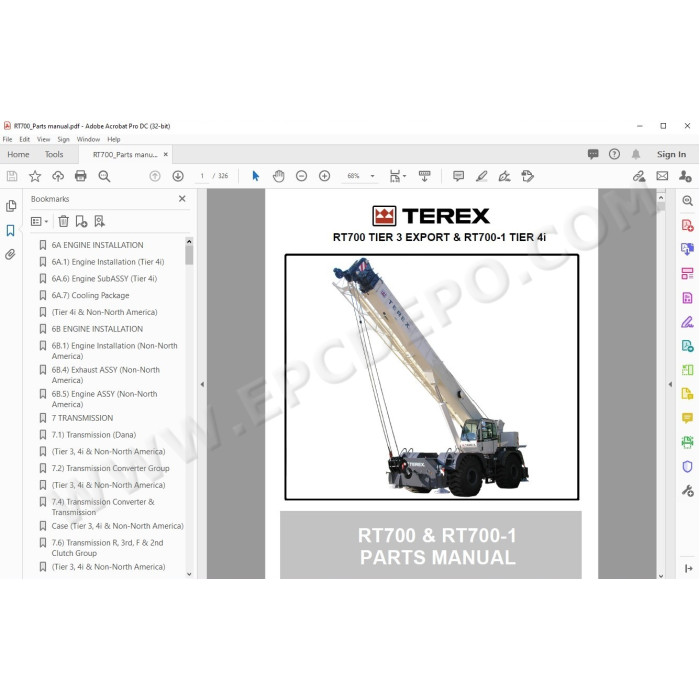Zoom in with the plus icon
Viewport: 700px width, 700px height.
pos(325,176)
